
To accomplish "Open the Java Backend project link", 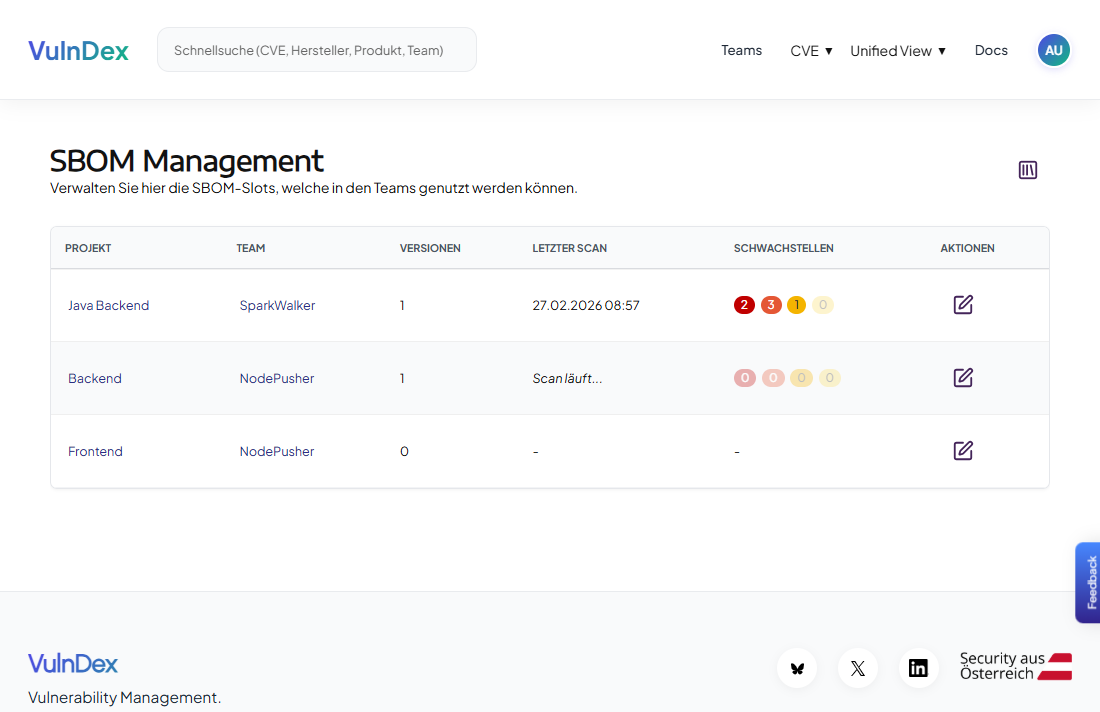I will click(x=108, y=306).
